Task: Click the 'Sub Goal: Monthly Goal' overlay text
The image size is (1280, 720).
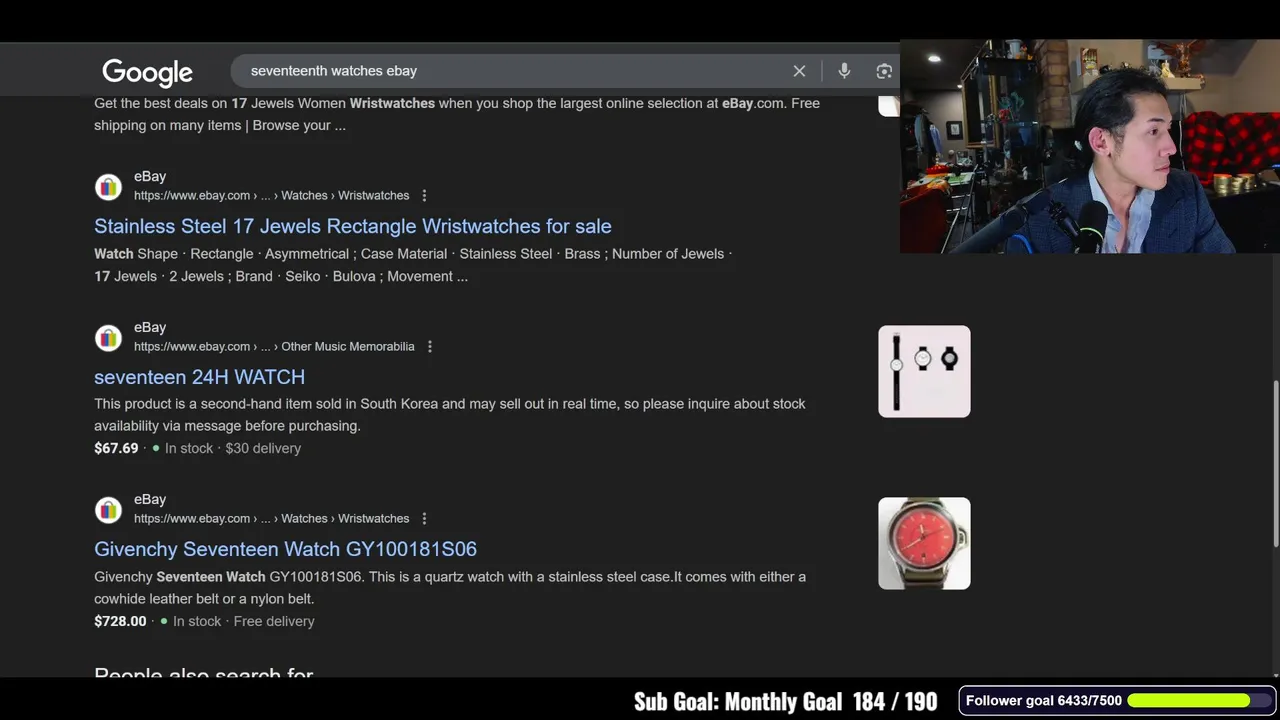Action: pos(738,701)
